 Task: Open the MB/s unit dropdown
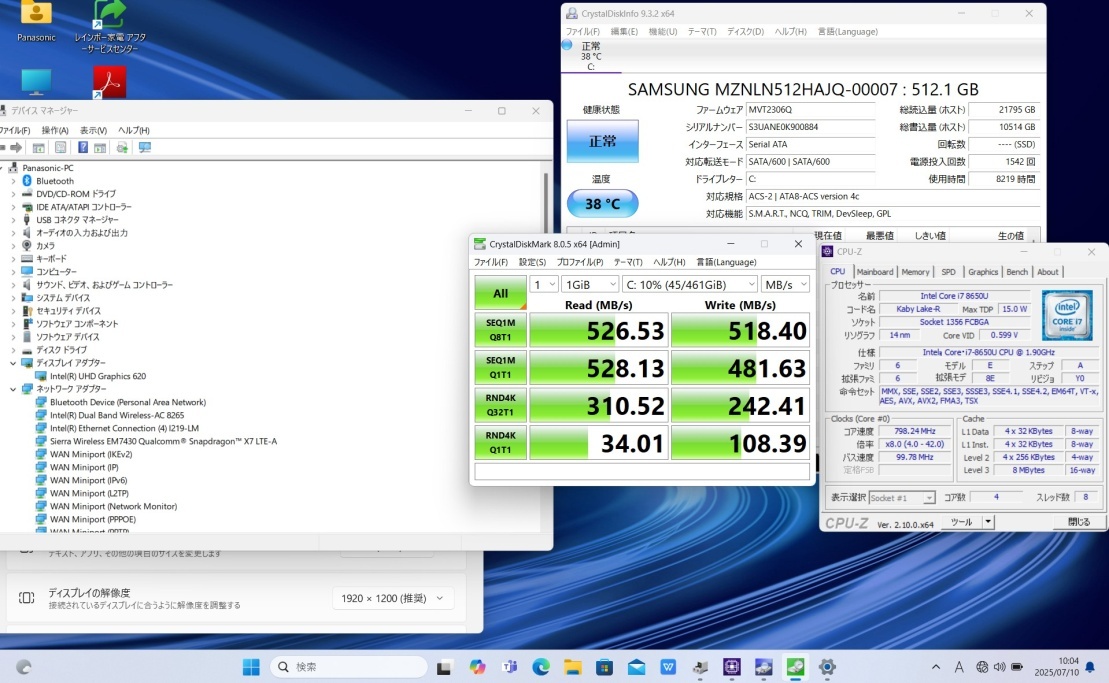785,284
